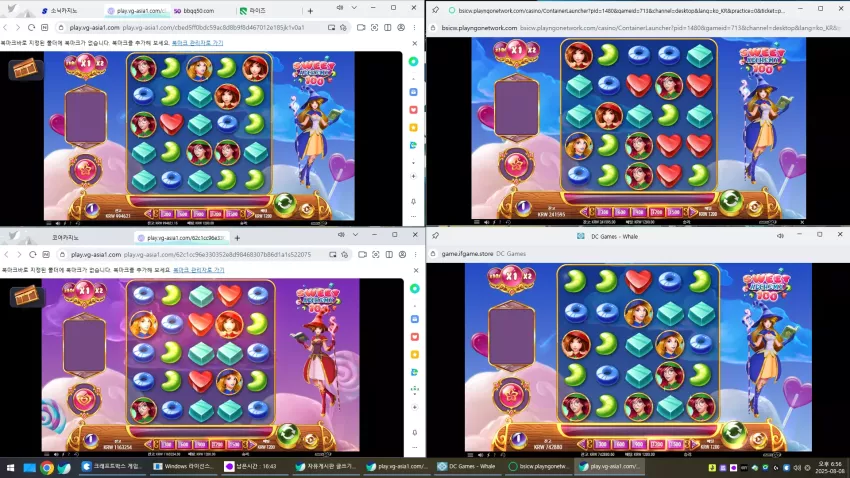Spin the reels in bottom-right game window
This screenshot has width=850, height=478.
point(733,433)
